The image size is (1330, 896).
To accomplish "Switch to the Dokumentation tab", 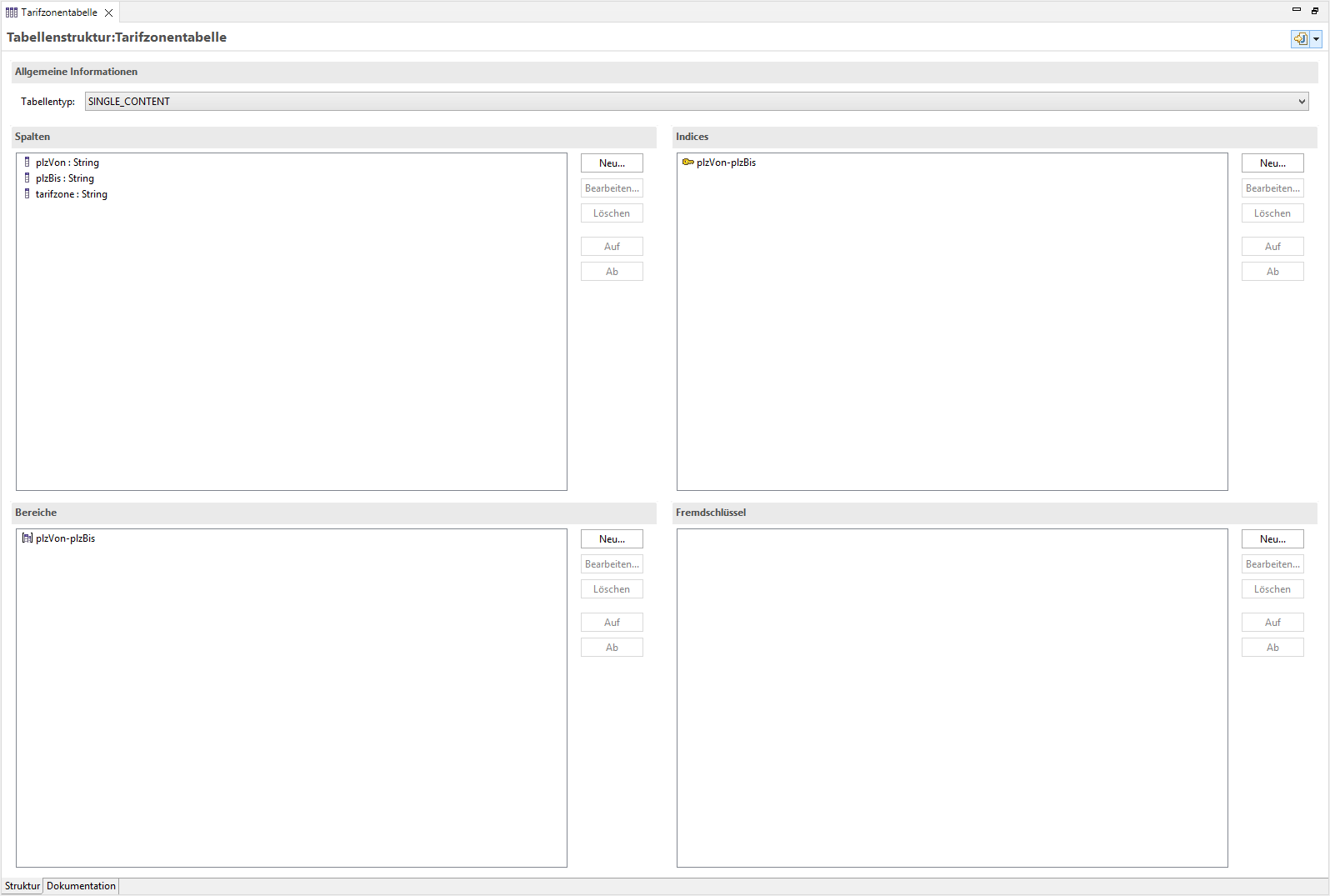I will pyautogui.click(x=81, y=886).
